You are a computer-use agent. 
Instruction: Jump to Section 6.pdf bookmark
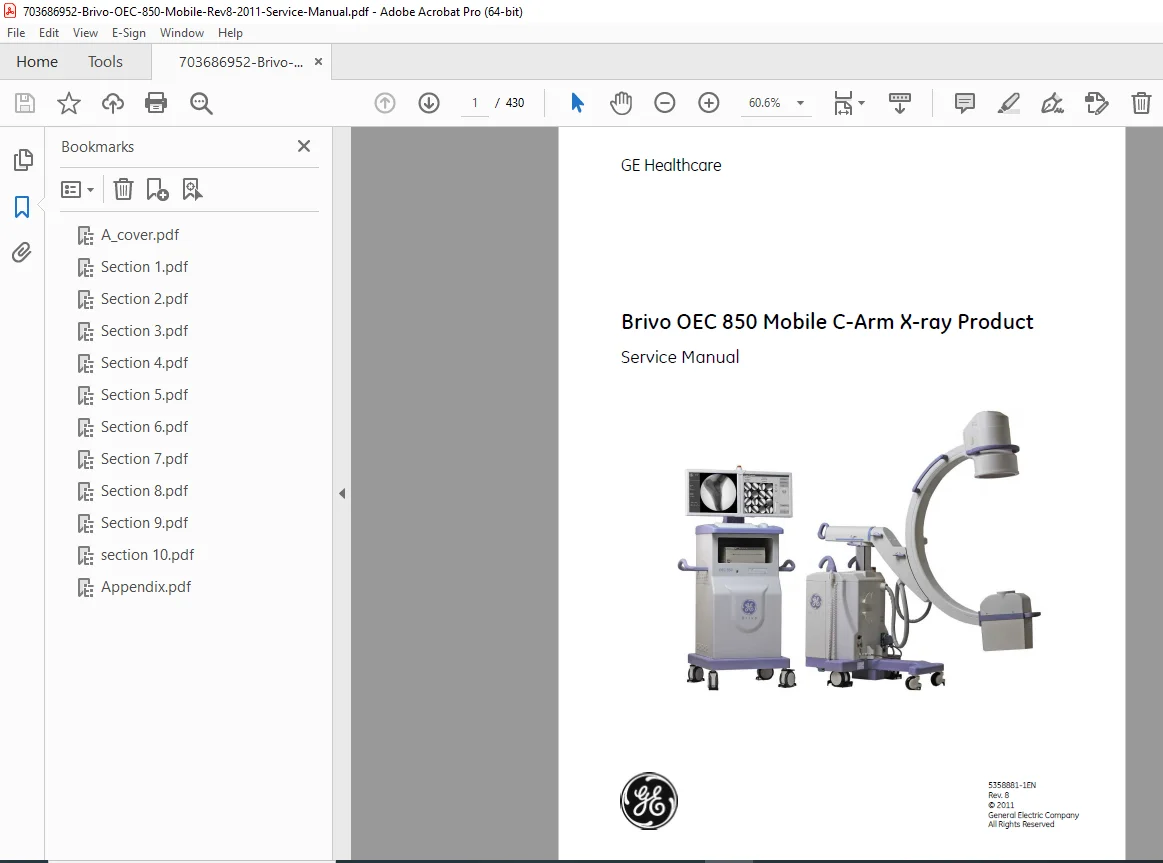point(144,427)
